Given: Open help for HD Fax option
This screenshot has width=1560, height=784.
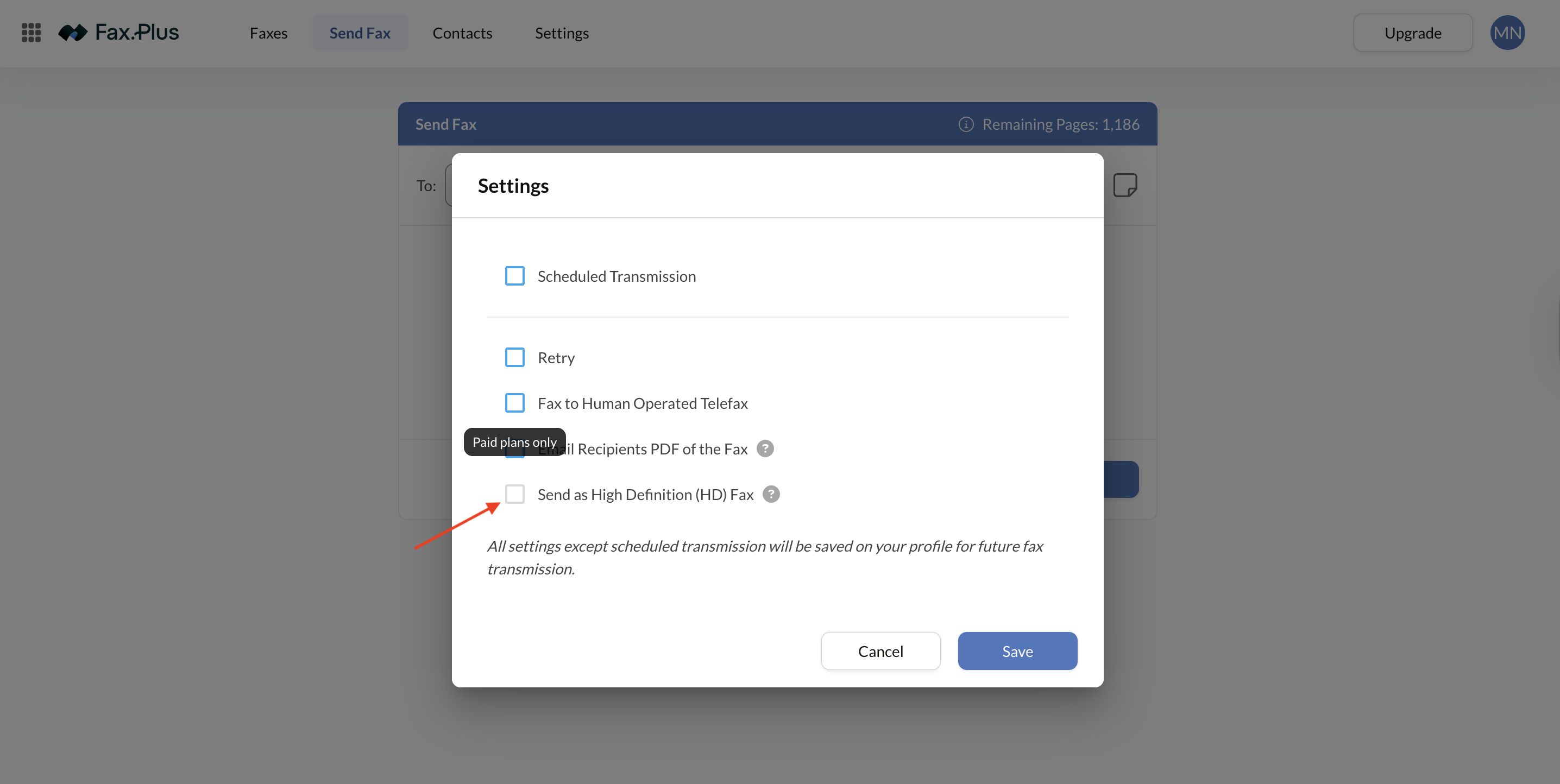Looking at the screenshot, I should [771, 495].
